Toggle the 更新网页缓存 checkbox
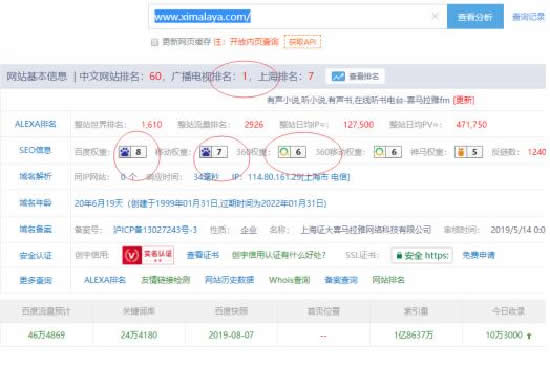The image size is (550, 367). pyautogui.click(x=154, y=42)
